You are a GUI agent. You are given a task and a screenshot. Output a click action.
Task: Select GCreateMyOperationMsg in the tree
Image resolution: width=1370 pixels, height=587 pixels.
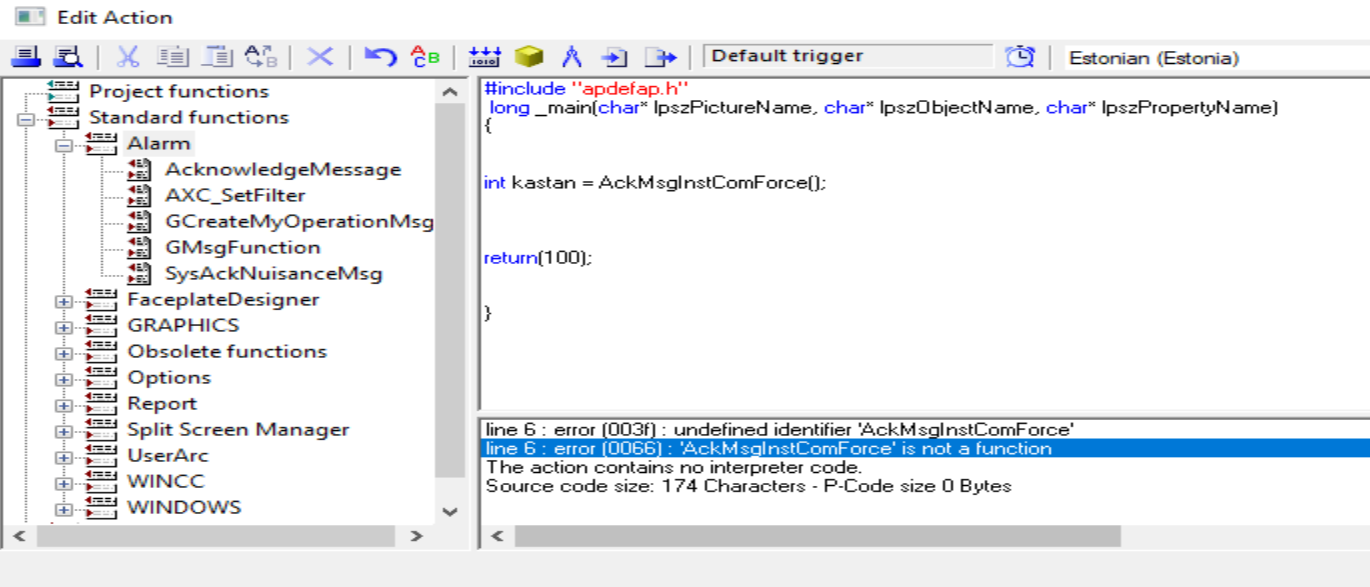pyautogui.click(x=299, y=222)
